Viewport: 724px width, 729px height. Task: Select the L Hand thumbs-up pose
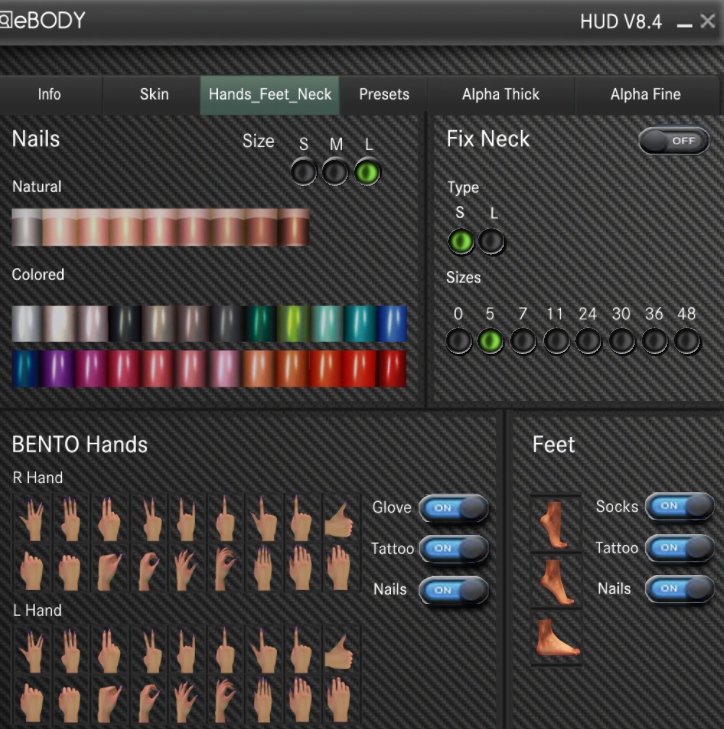tap(341, 649)
